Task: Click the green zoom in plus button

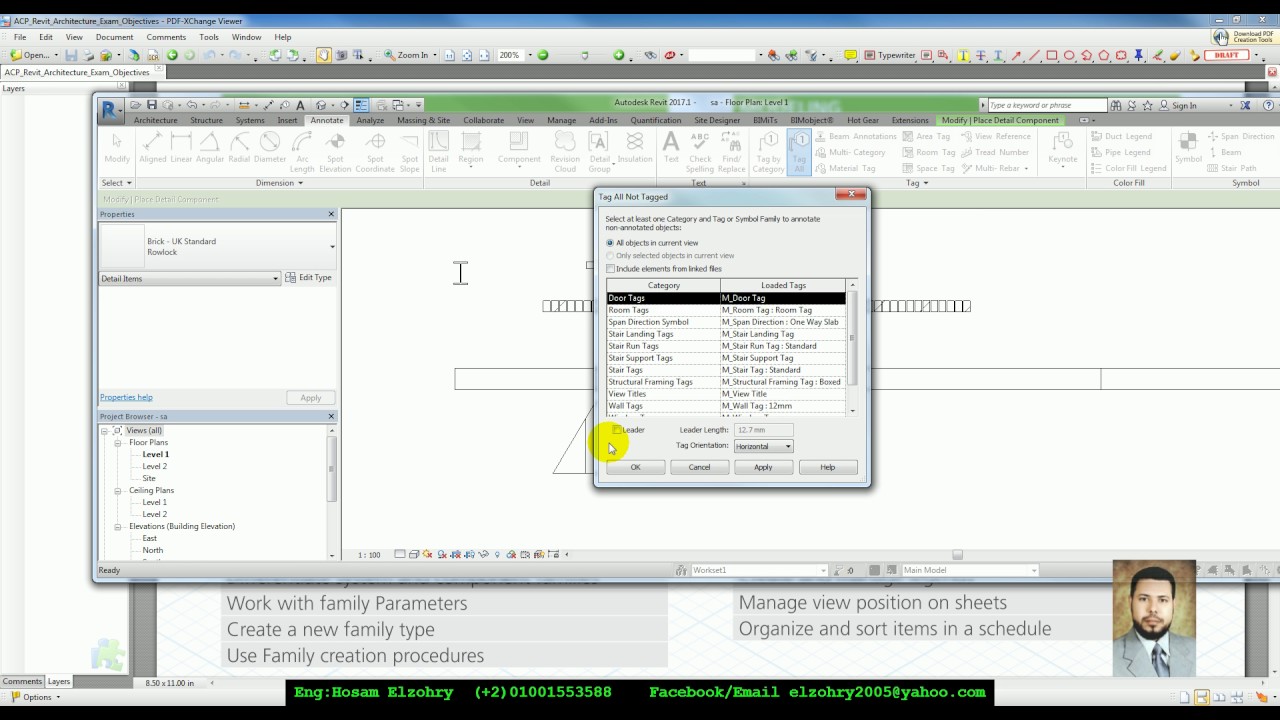Action: coord(619,55)
